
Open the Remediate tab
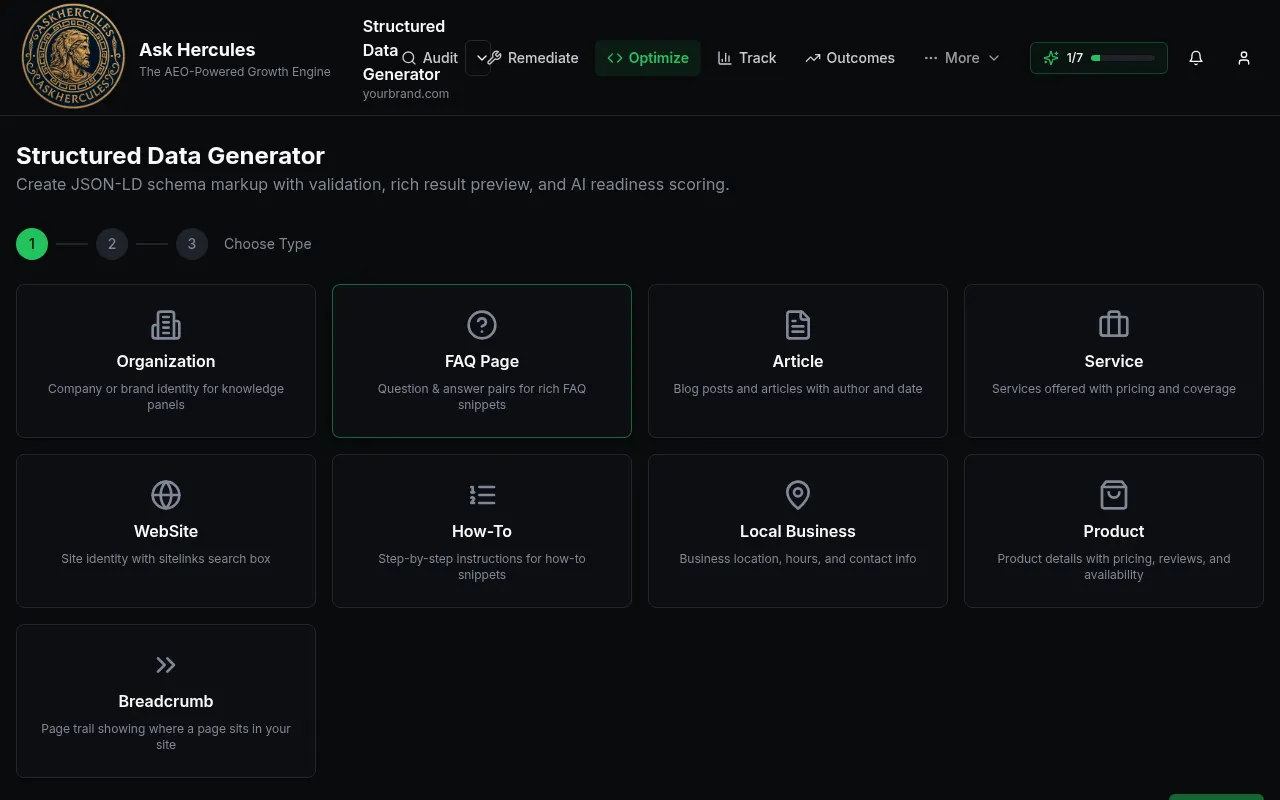[533, 58]
